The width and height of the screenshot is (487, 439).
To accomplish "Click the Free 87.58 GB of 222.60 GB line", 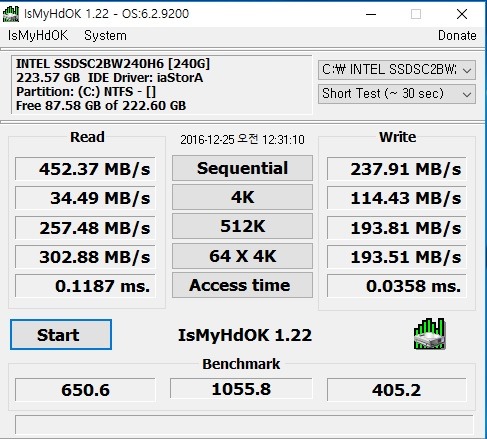I will 101,106.
